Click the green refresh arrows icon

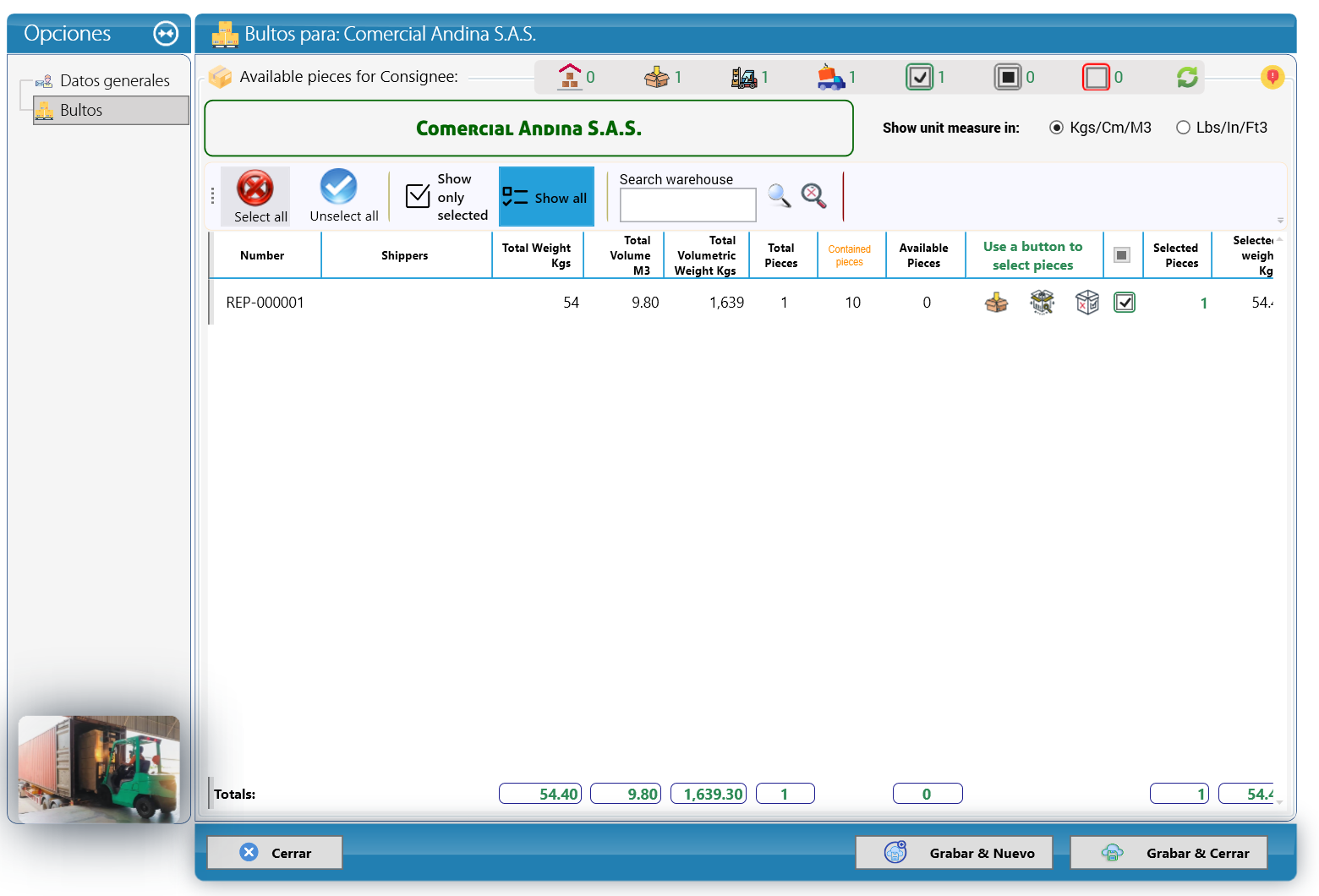(x=1187, y=78)
